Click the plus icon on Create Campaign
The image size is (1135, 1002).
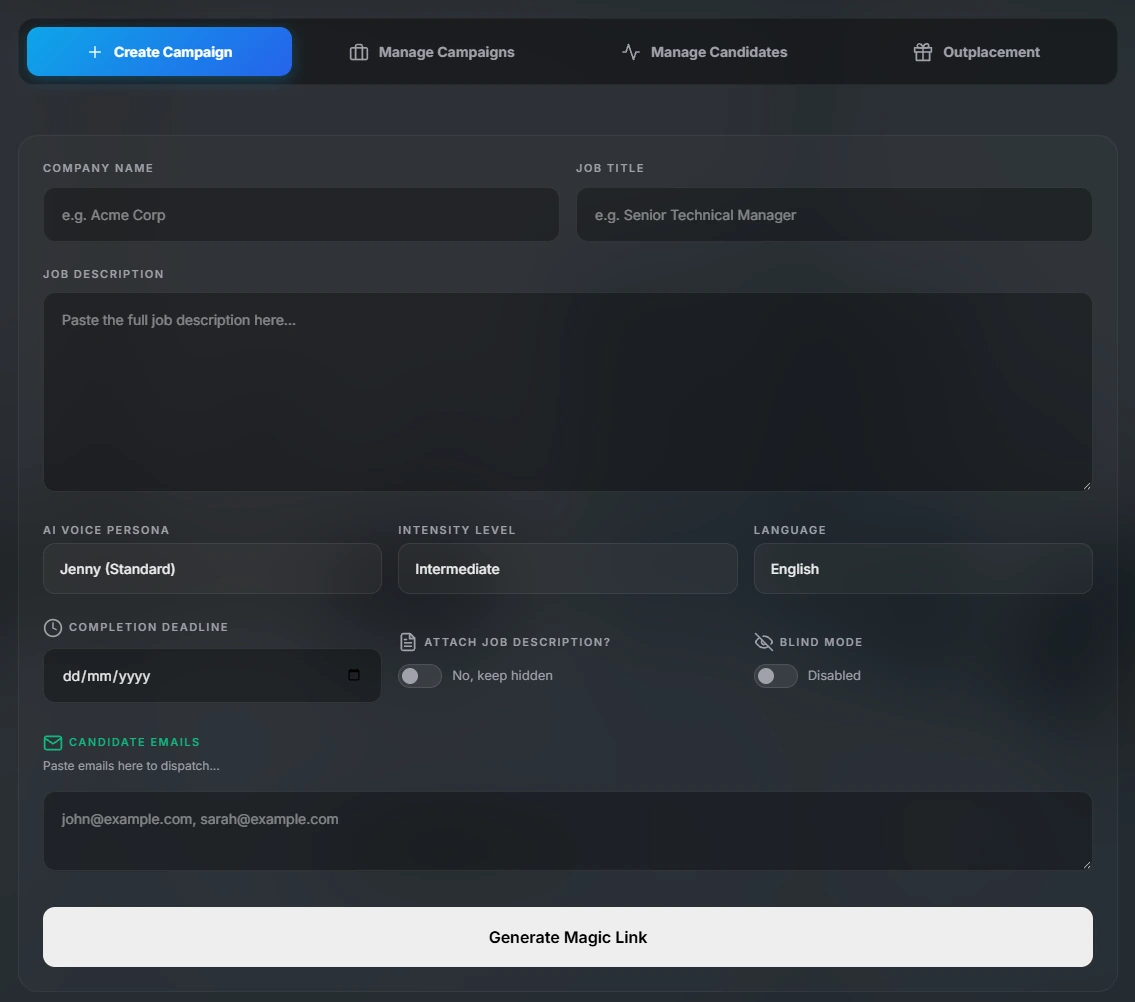point(95,52)
